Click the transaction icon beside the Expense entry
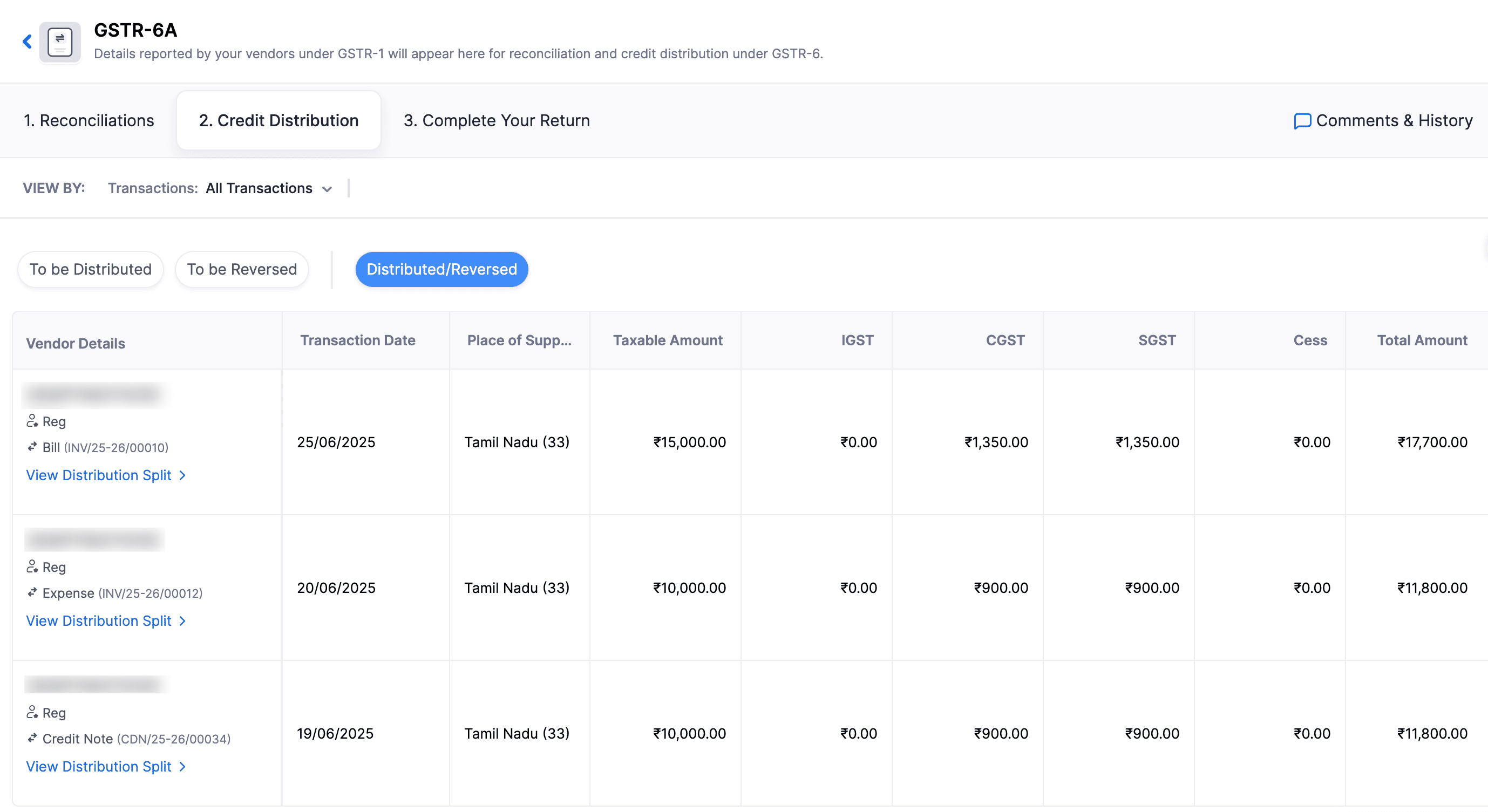1488x812 pixels. tap(32, 592)
